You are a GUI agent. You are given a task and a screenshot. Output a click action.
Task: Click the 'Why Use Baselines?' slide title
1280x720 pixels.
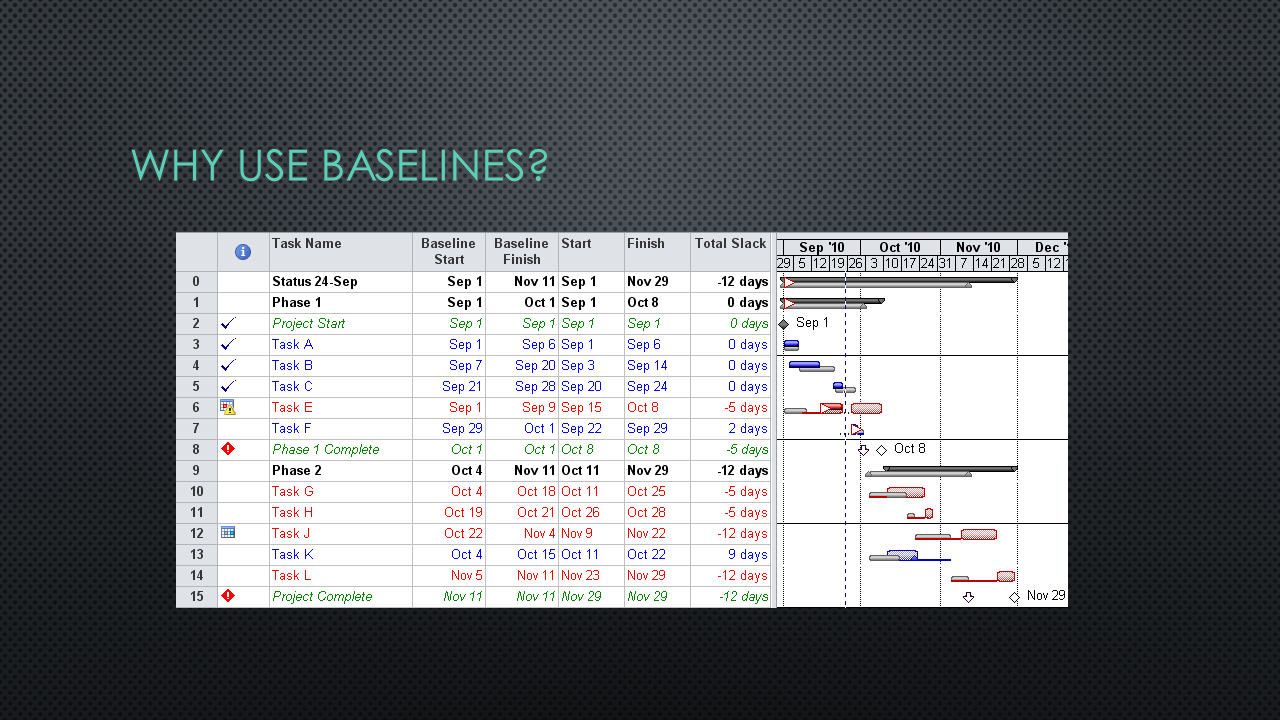[340, 165]
